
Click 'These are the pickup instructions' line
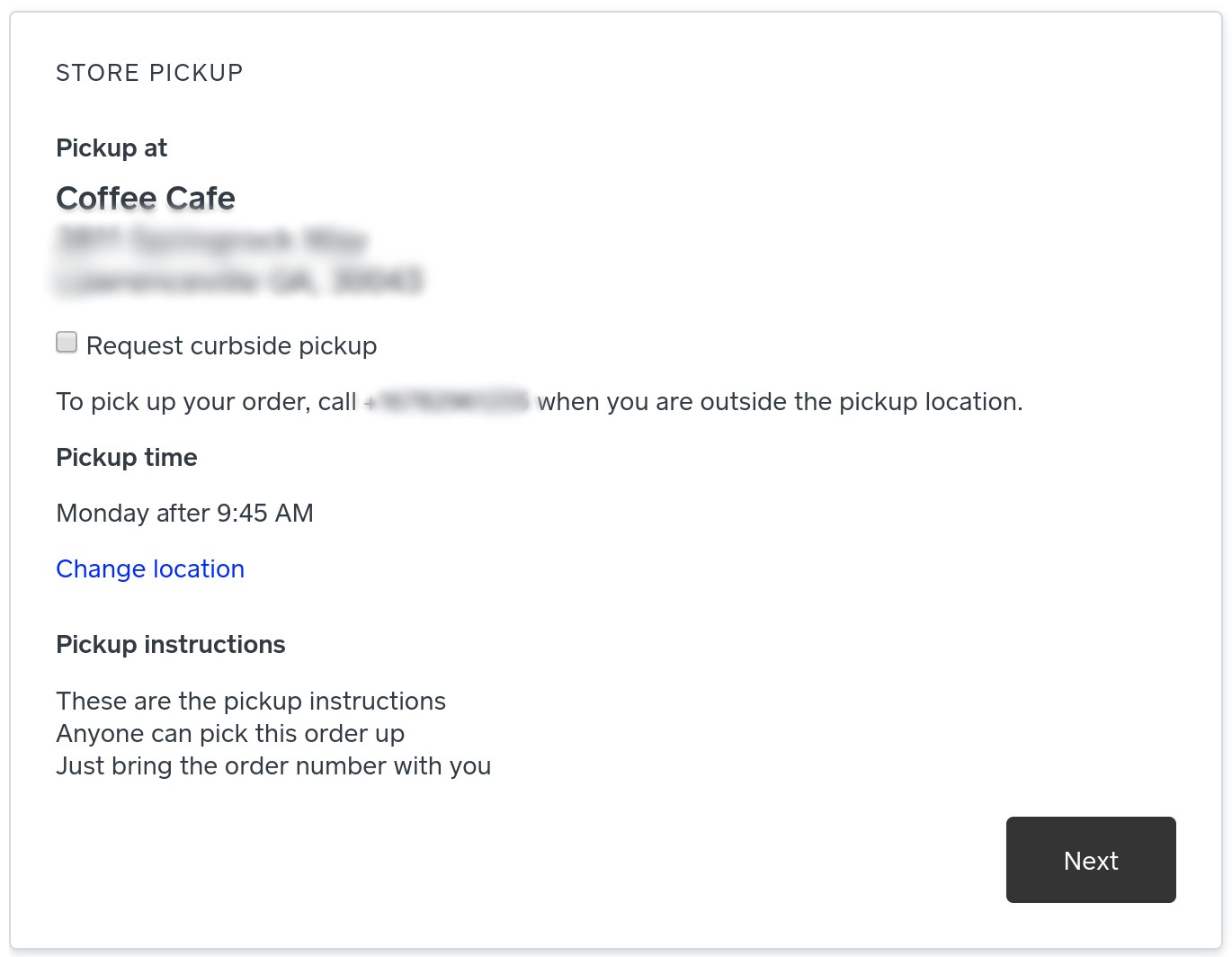251,702
